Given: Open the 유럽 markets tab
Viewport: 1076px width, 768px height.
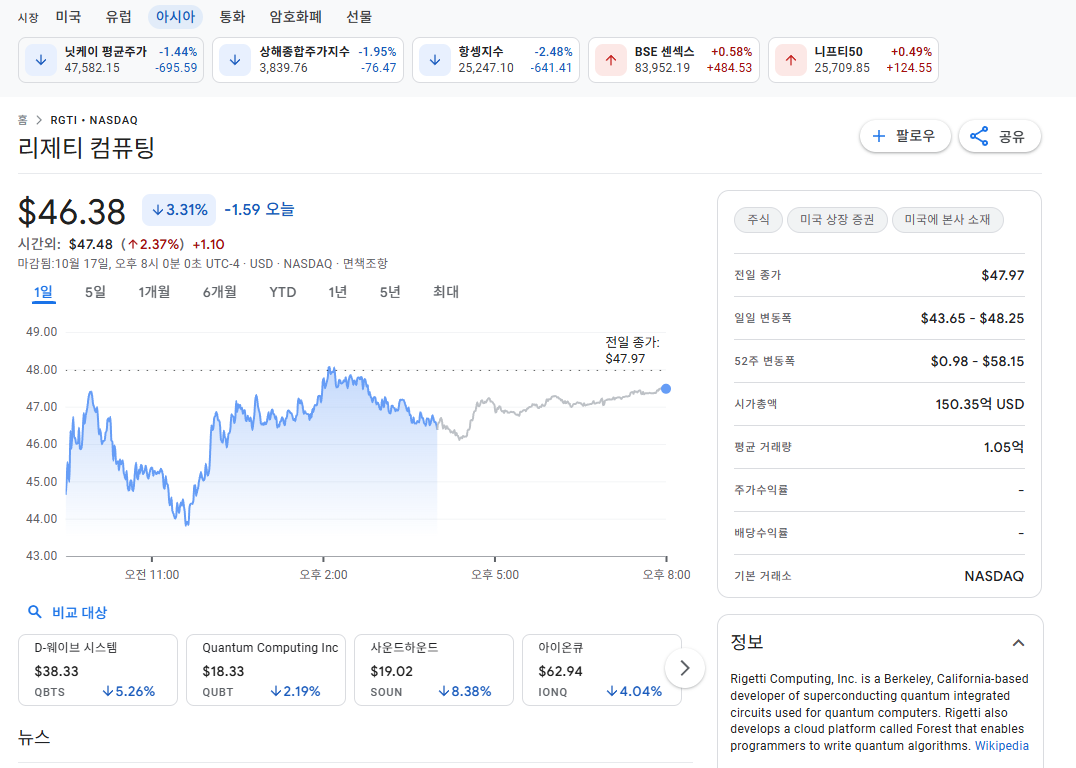Looking at the screenshot, I should point(119,16).
